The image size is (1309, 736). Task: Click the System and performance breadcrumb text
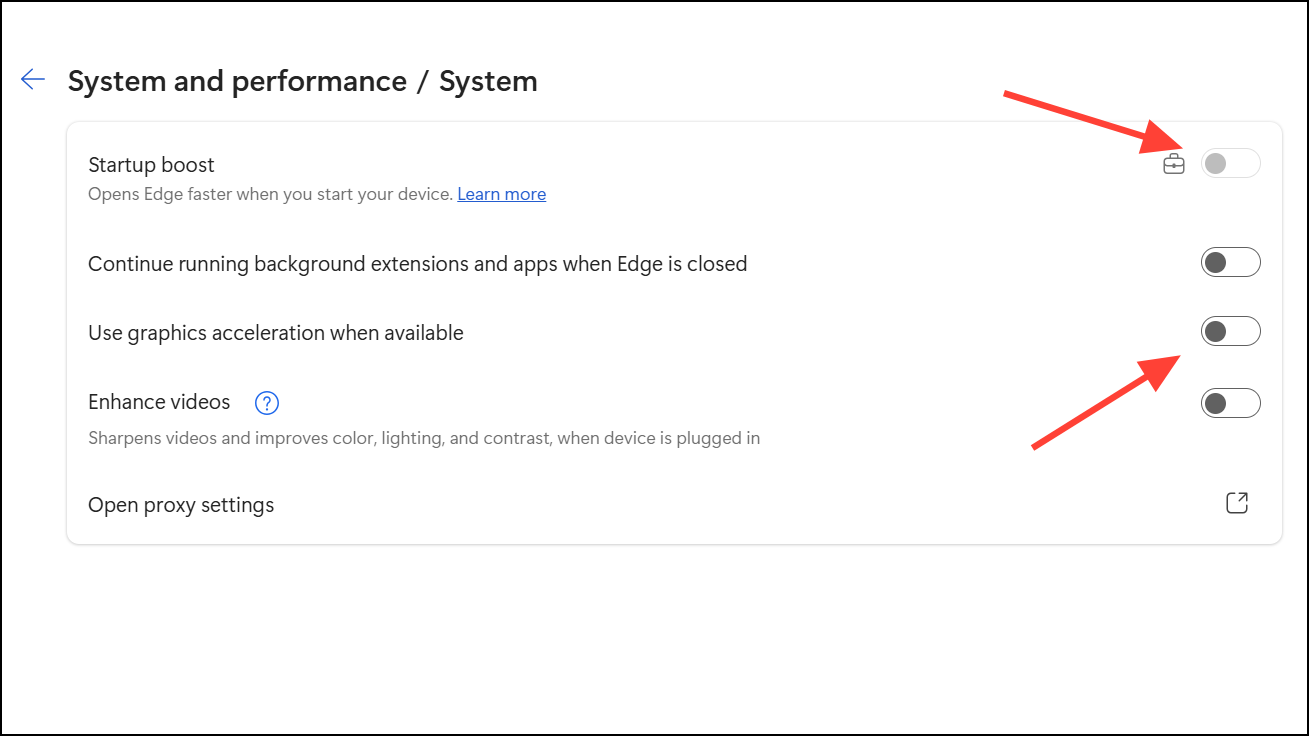point(237,81)
